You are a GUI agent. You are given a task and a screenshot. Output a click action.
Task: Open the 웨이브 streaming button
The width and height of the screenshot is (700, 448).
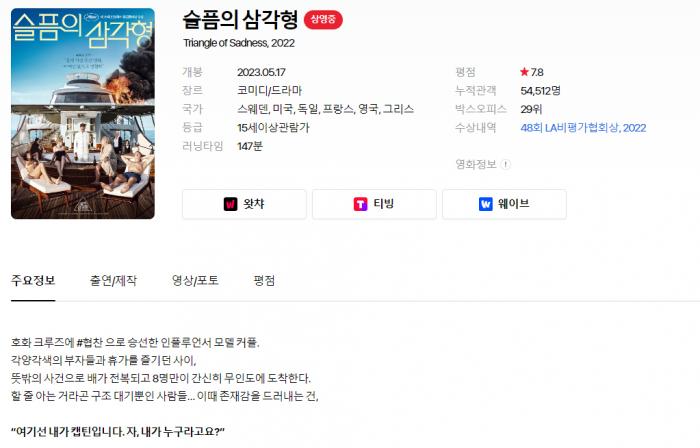pos(504,204)
